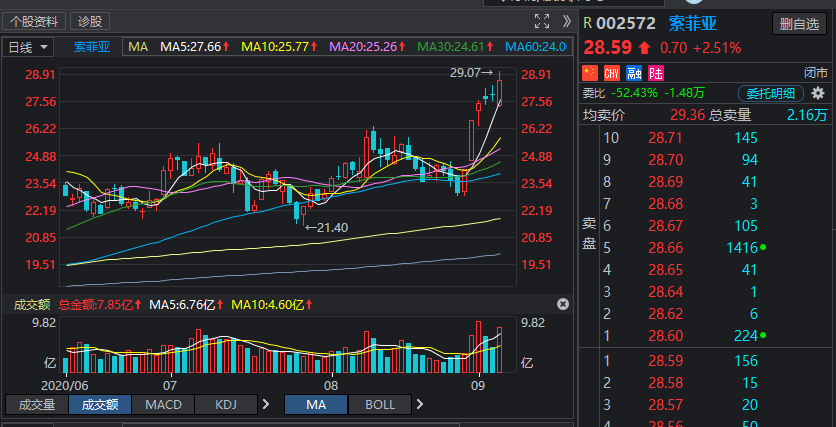Show more overlay indicators chevron after BOLL
This screenshot has width=836, height=427.
[420, 405]
